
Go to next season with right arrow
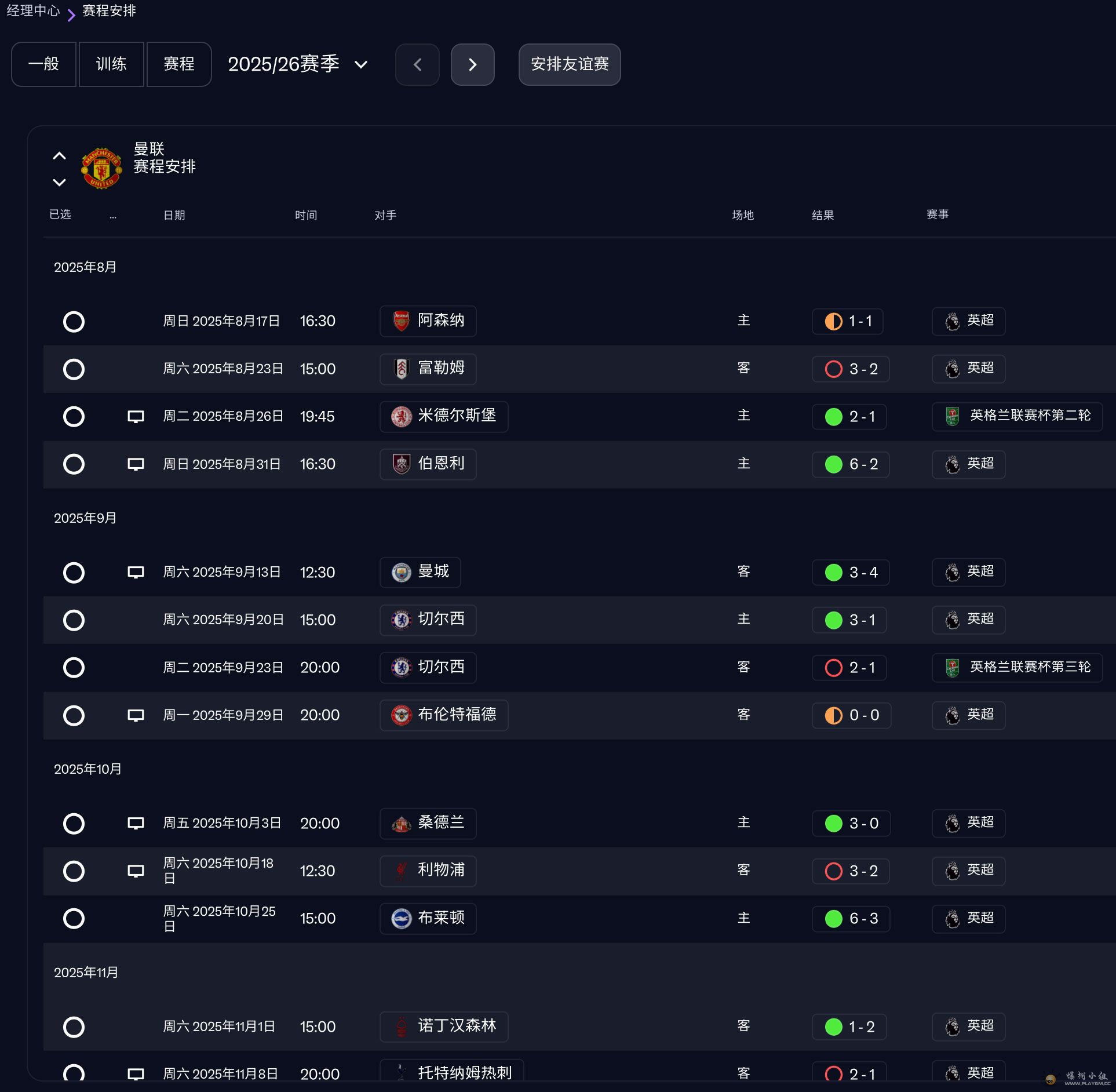pos(472,64)
